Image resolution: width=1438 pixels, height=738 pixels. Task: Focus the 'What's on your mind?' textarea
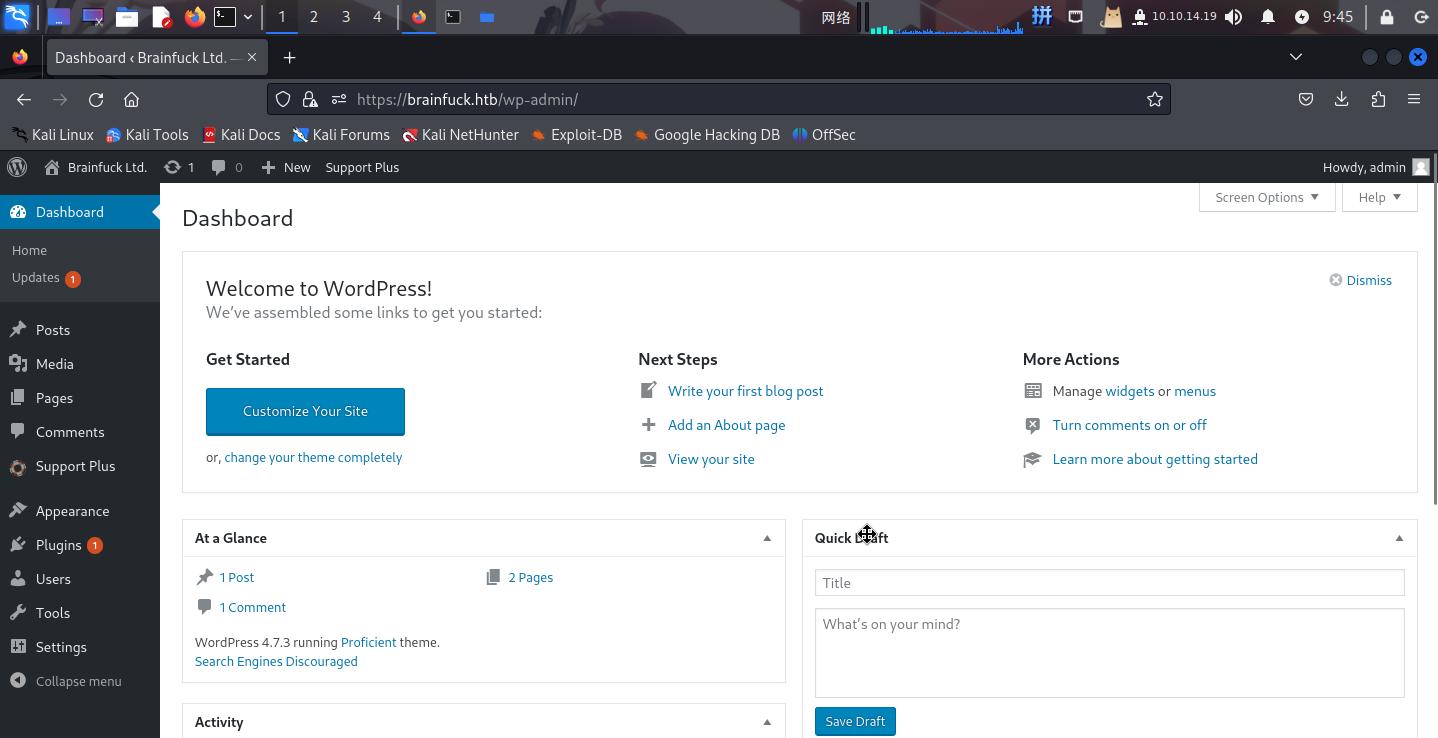[x=1109, y=653]
